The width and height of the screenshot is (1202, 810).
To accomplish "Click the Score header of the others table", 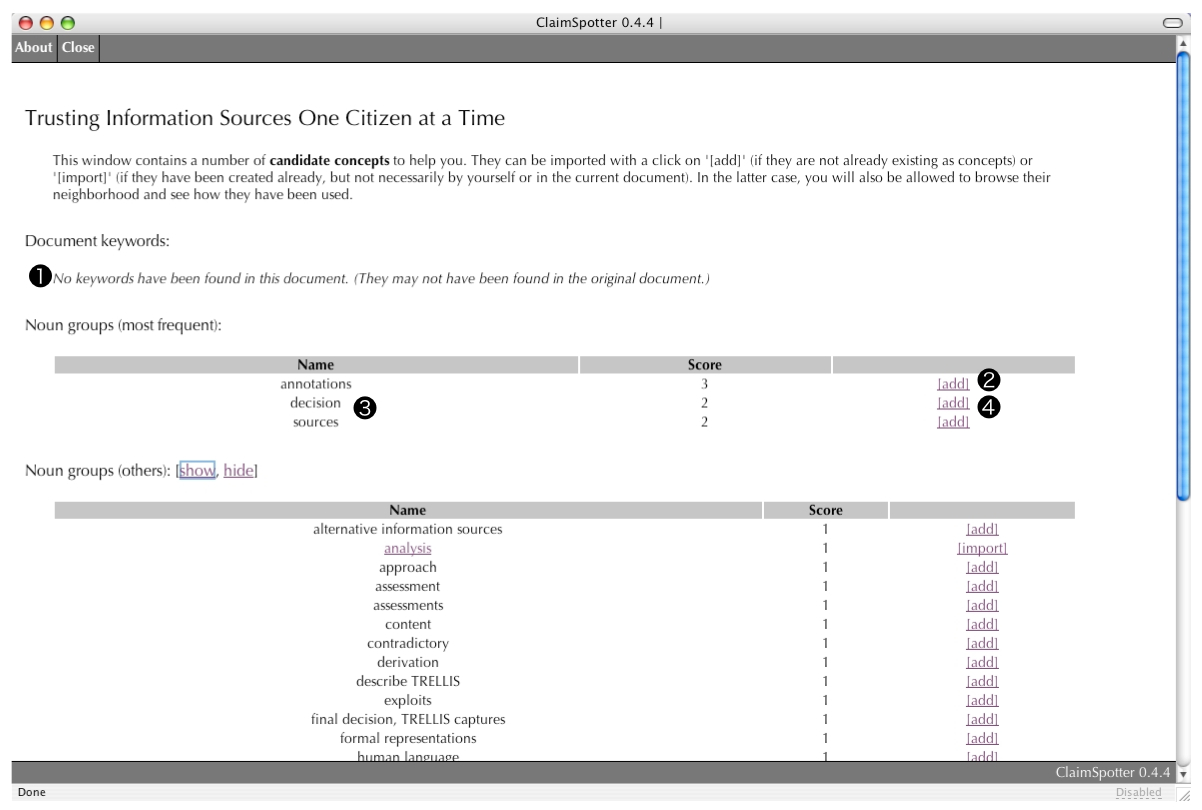I will pyautogui.click(x=825, y=511).
